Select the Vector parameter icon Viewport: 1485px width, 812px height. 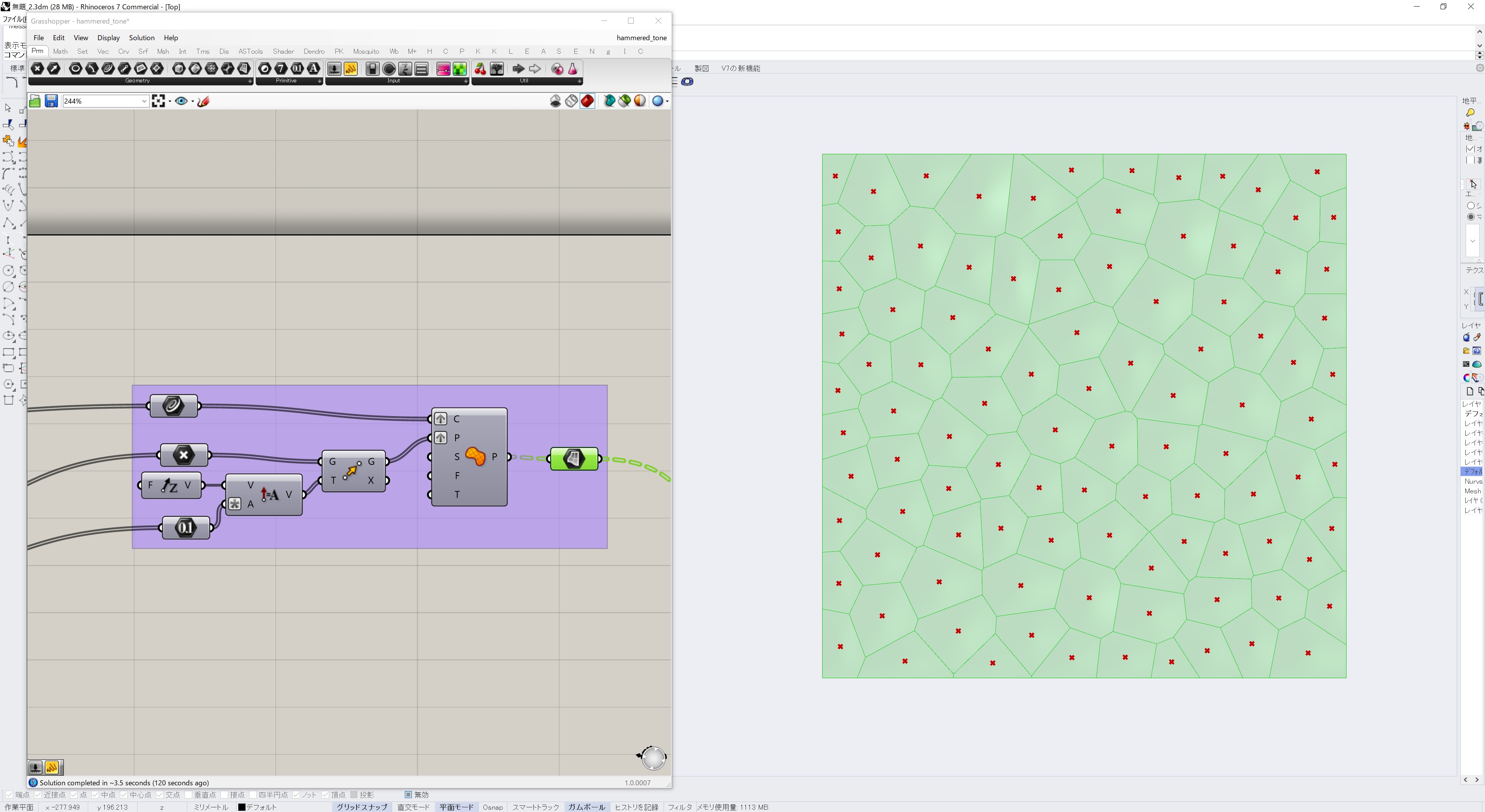coord(54,68)
